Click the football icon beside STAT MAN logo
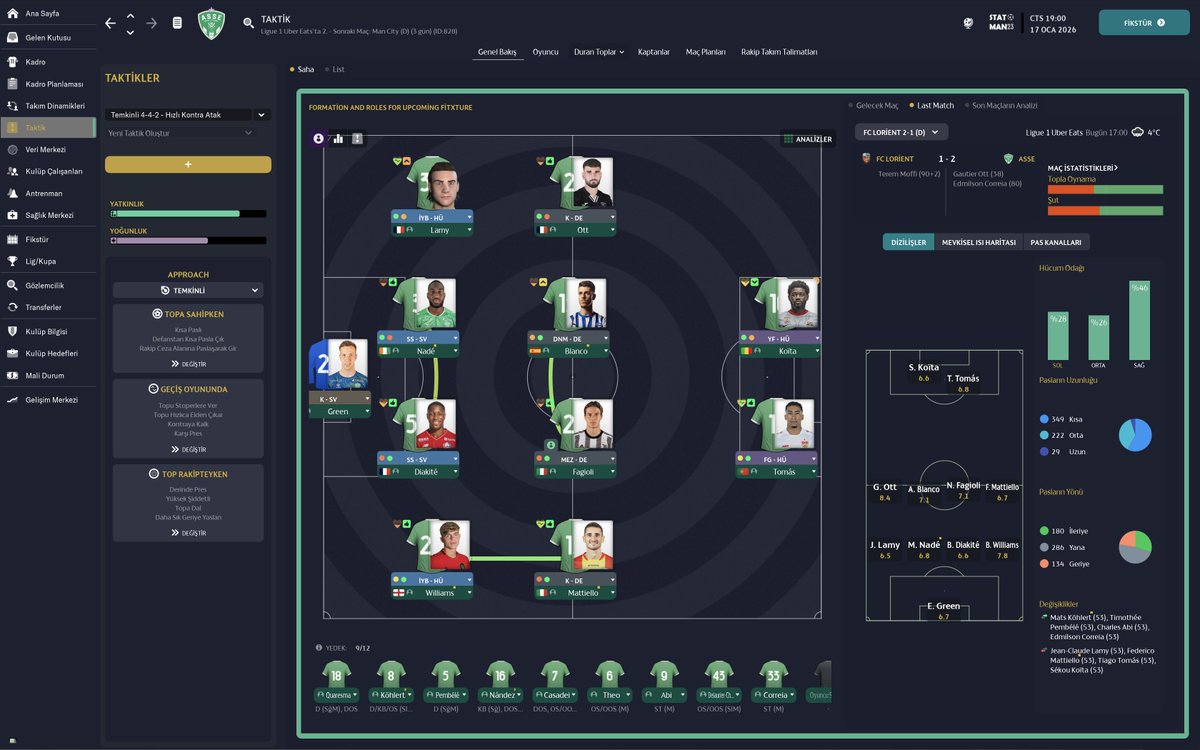The height and width of the screenshot is (750, 1200). coord(968,22)
